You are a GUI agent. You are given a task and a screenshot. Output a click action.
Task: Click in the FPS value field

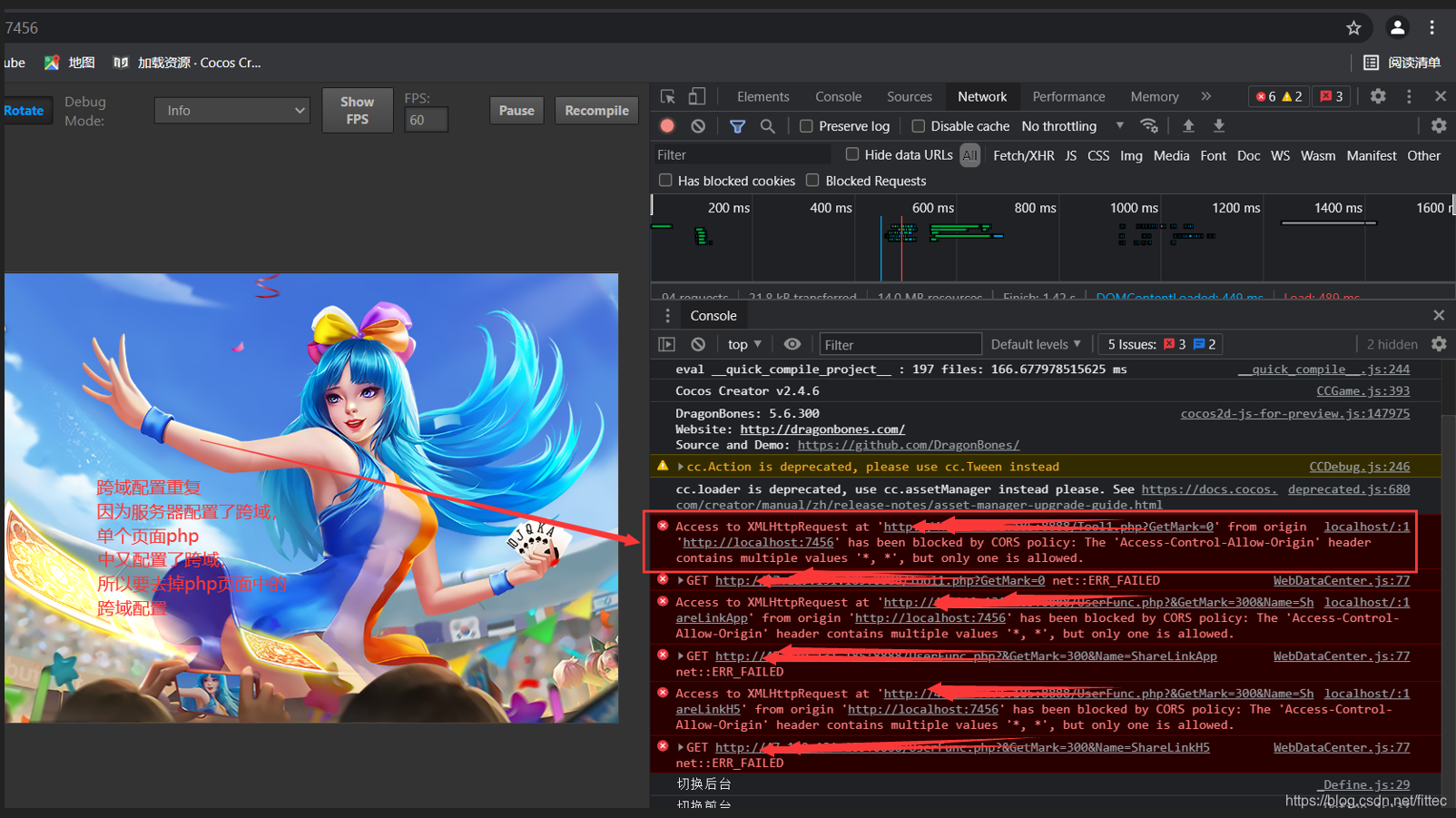pos(426,120)
